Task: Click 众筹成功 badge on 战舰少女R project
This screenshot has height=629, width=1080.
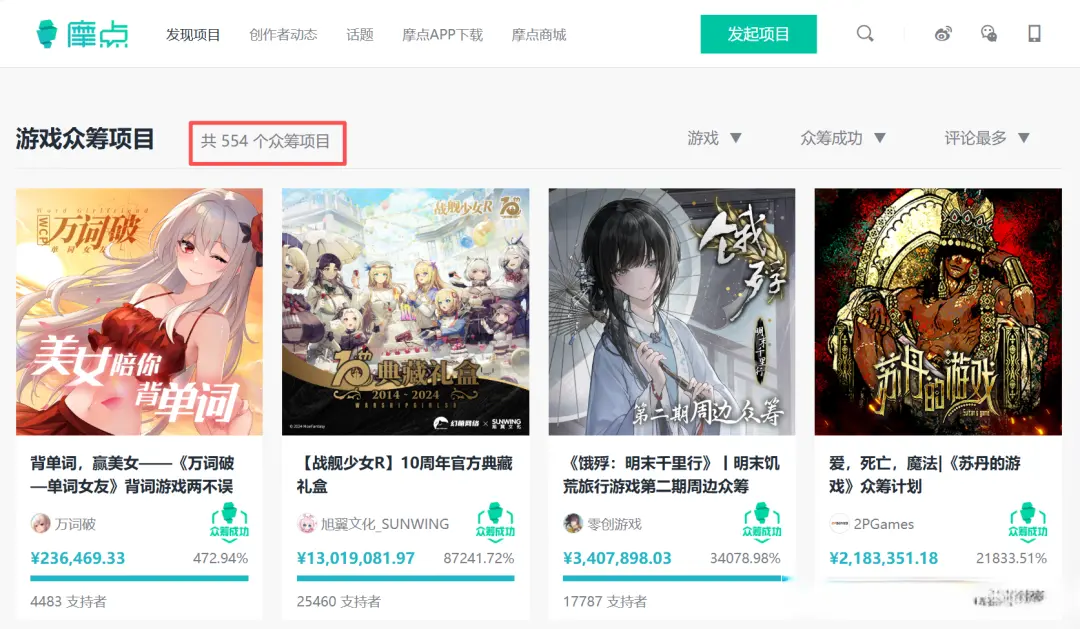Action: click(x=495, y=522)
